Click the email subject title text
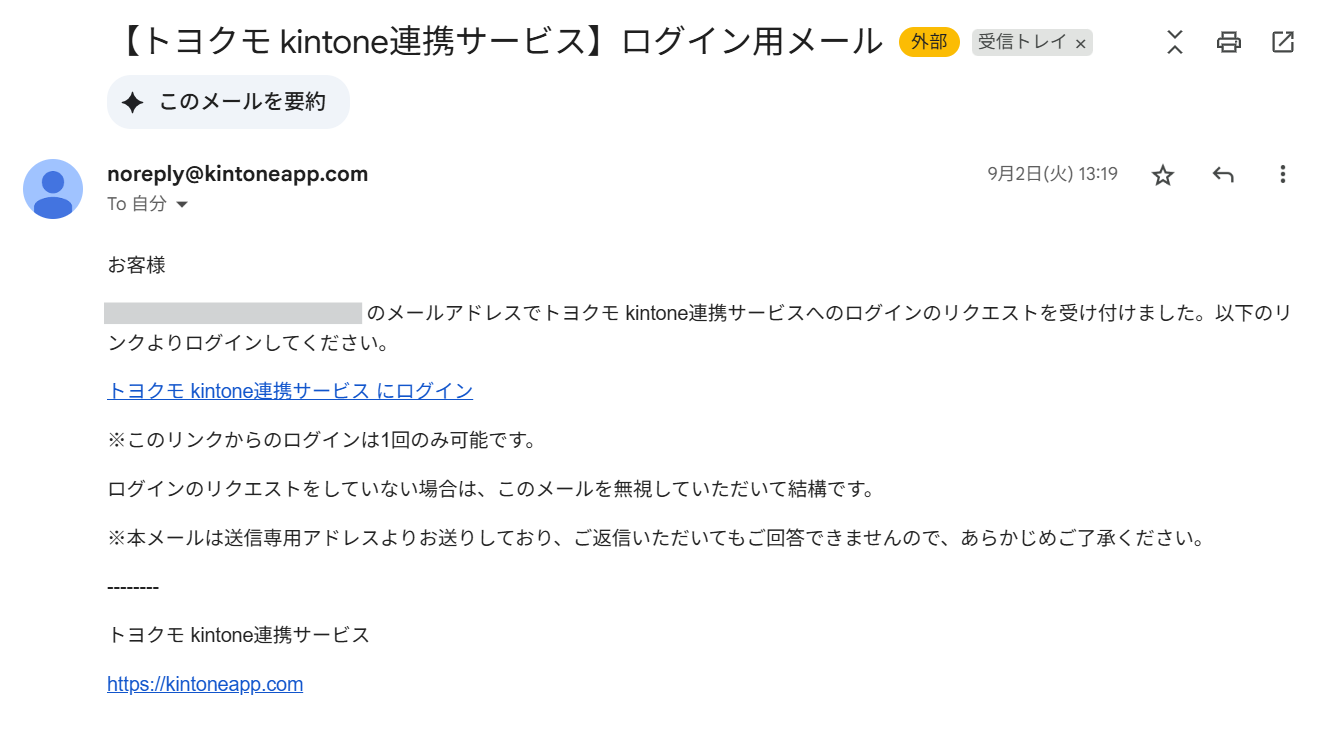The width and height of the screenshot is (1333, 744). 500,42
